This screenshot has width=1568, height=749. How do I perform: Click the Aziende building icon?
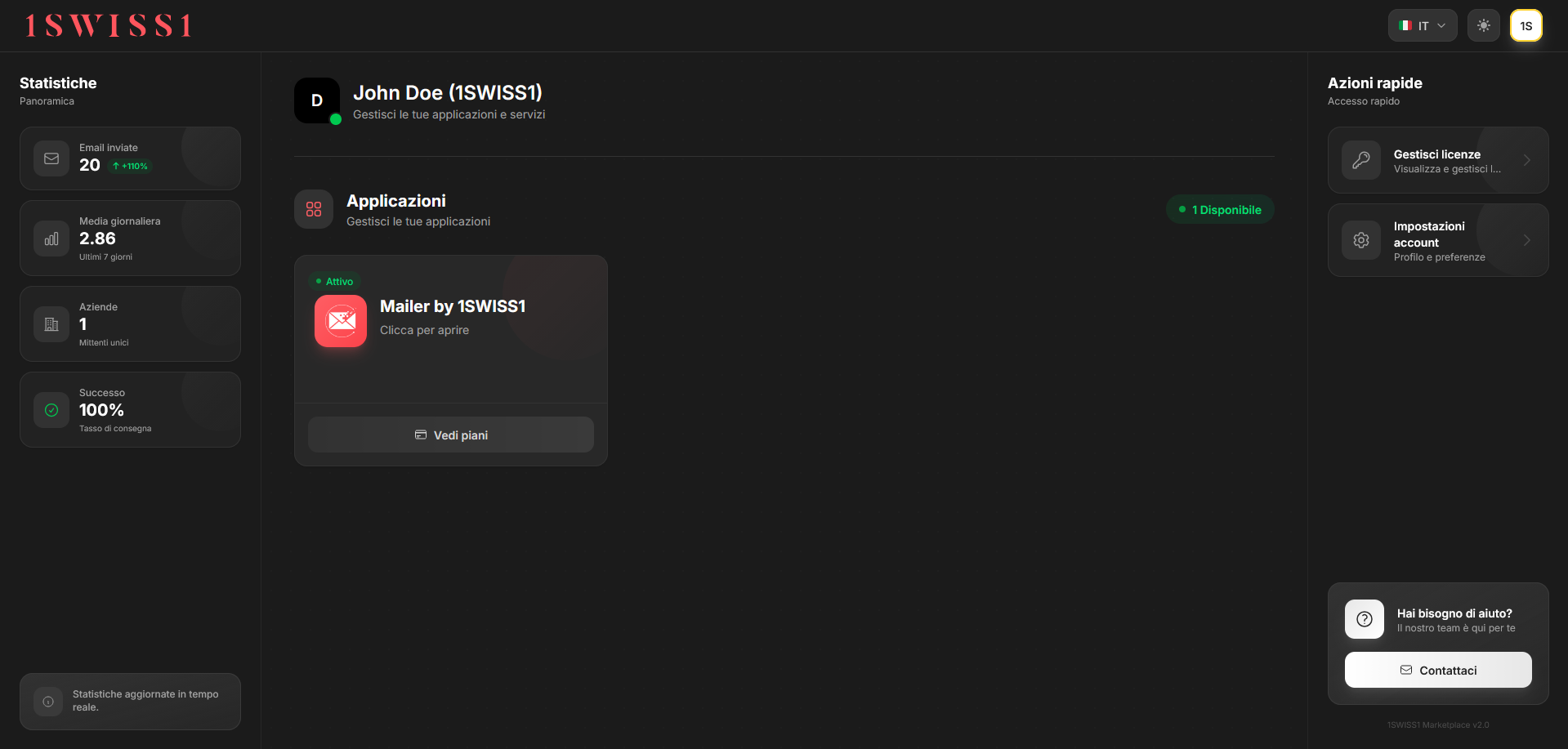[51, 324]
